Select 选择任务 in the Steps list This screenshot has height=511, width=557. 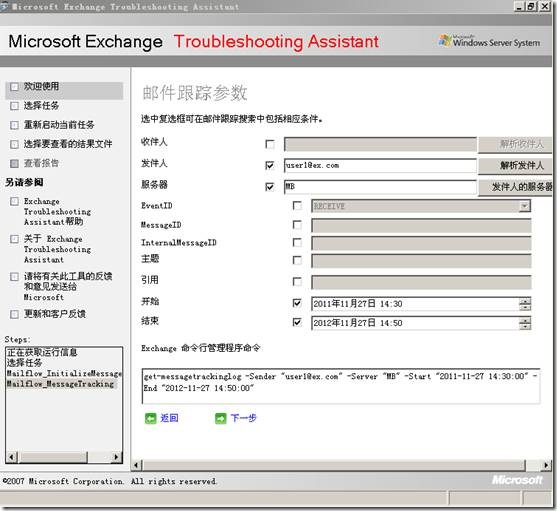24,363
